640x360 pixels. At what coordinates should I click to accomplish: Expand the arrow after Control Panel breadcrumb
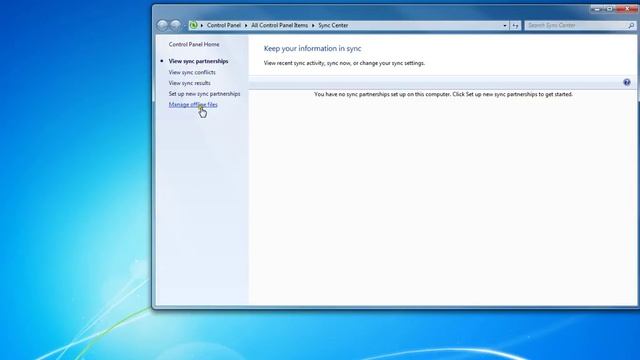(246, 25)
